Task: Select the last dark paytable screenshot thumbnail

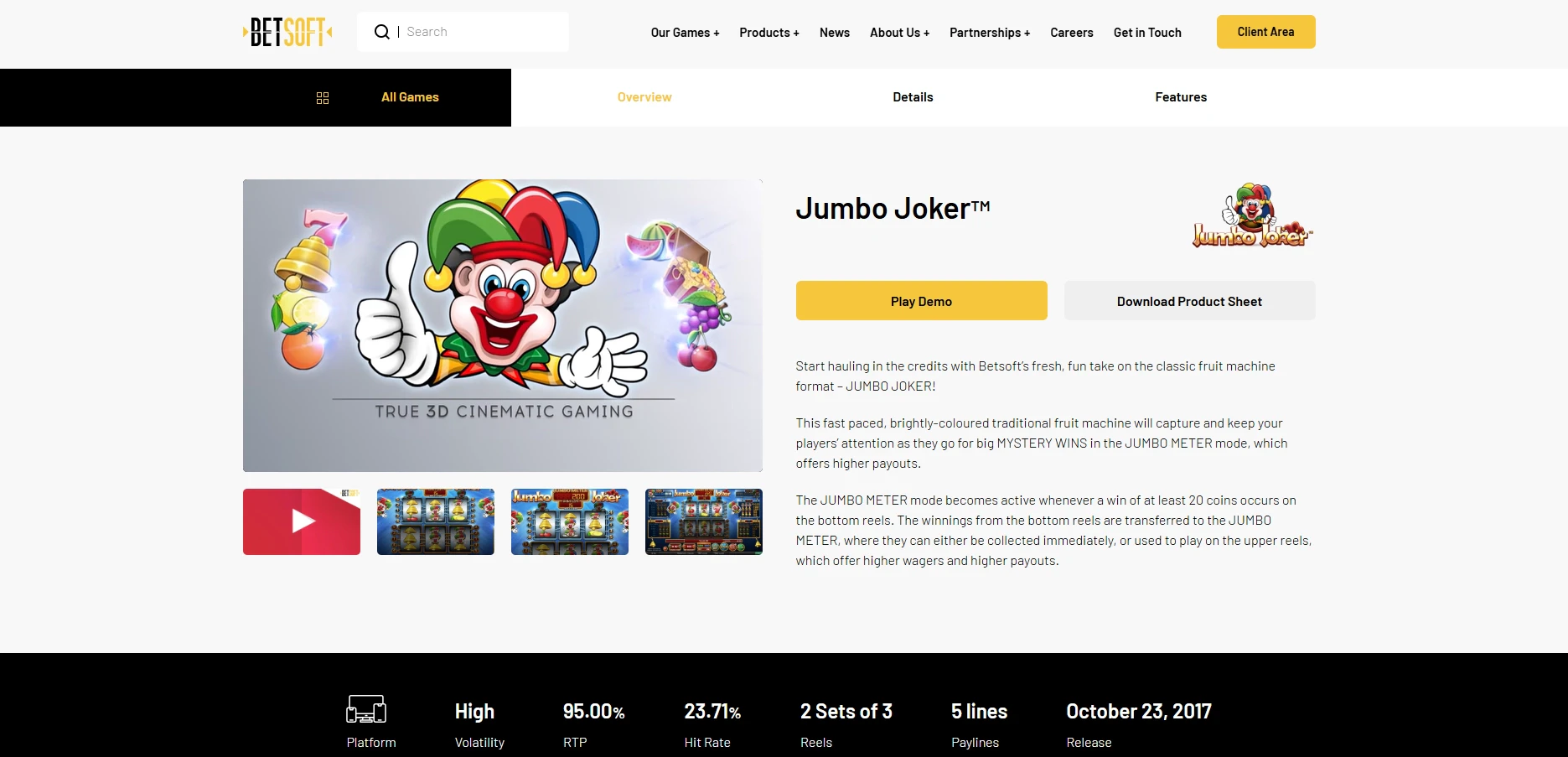Action: pyautogui.click(x=704, y=521)
